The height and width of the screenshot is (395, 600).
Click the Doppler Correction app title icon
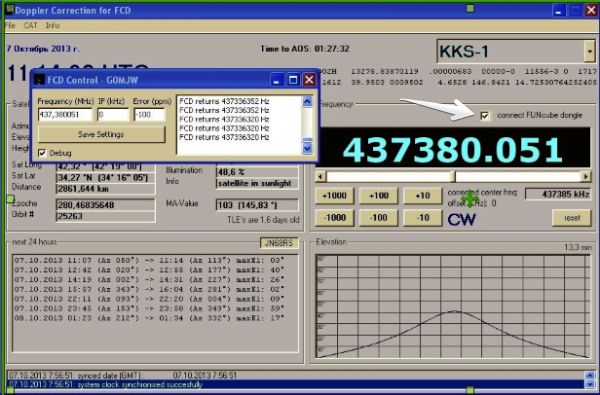tap(10, 10)
